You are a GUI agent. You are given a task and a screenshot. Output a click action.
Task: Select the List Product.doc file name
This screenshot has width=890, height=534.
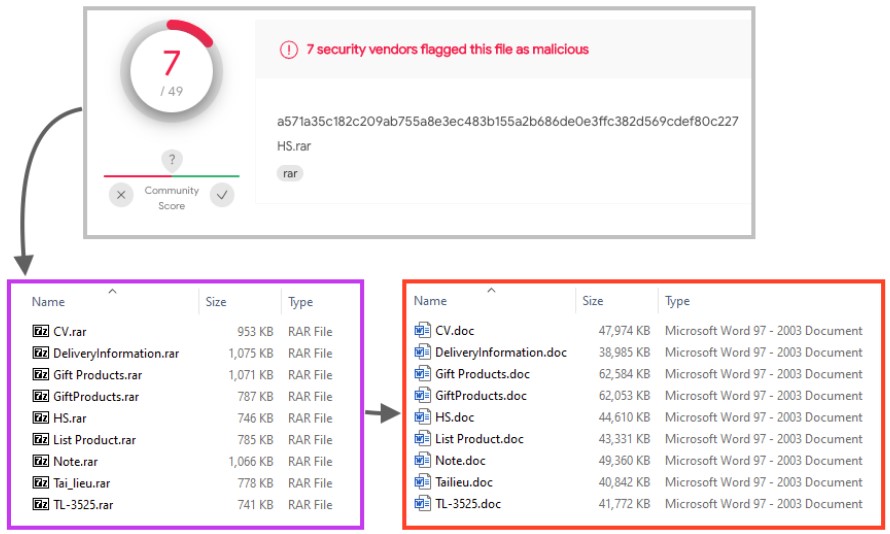pos(479,439)
